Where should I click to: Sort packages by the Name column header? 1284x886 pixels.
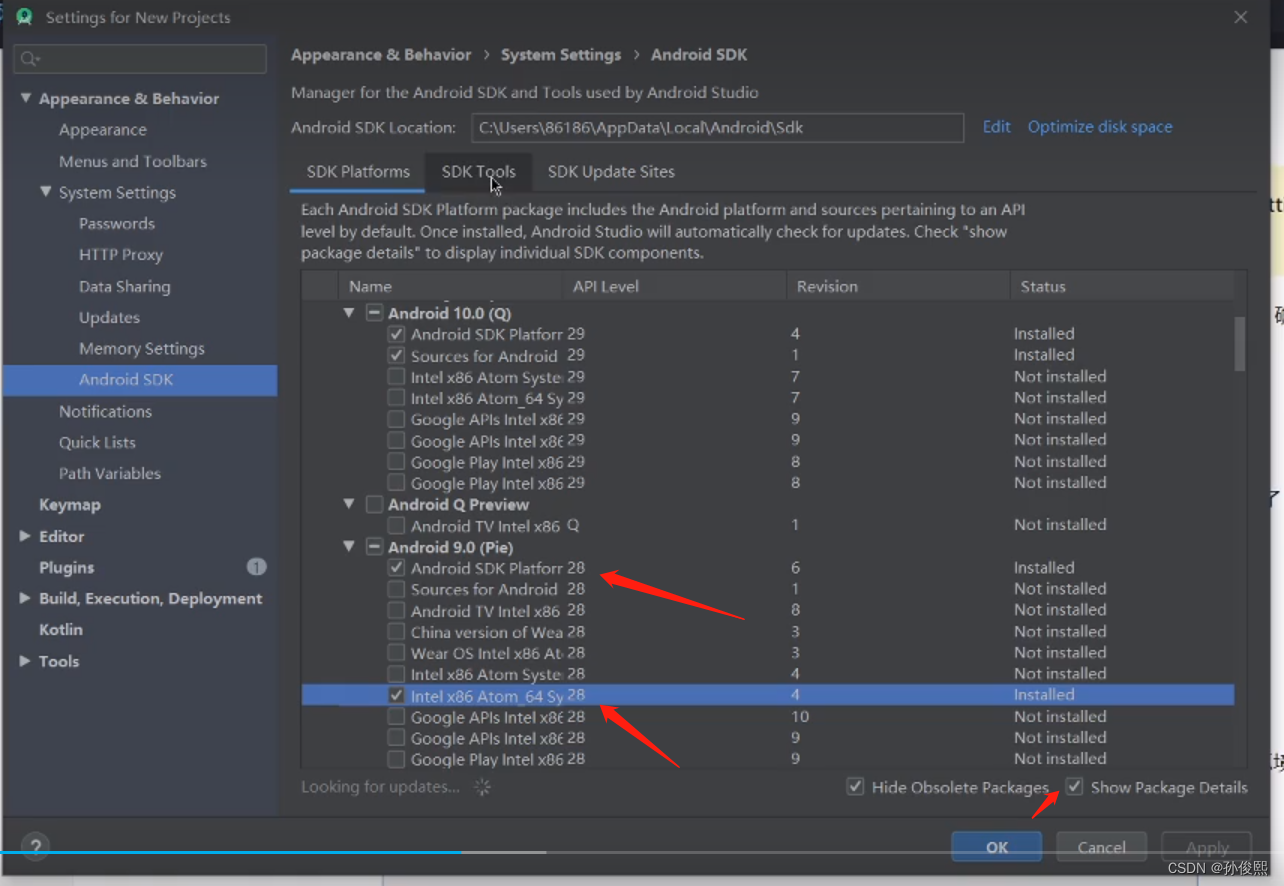(451, 286)
